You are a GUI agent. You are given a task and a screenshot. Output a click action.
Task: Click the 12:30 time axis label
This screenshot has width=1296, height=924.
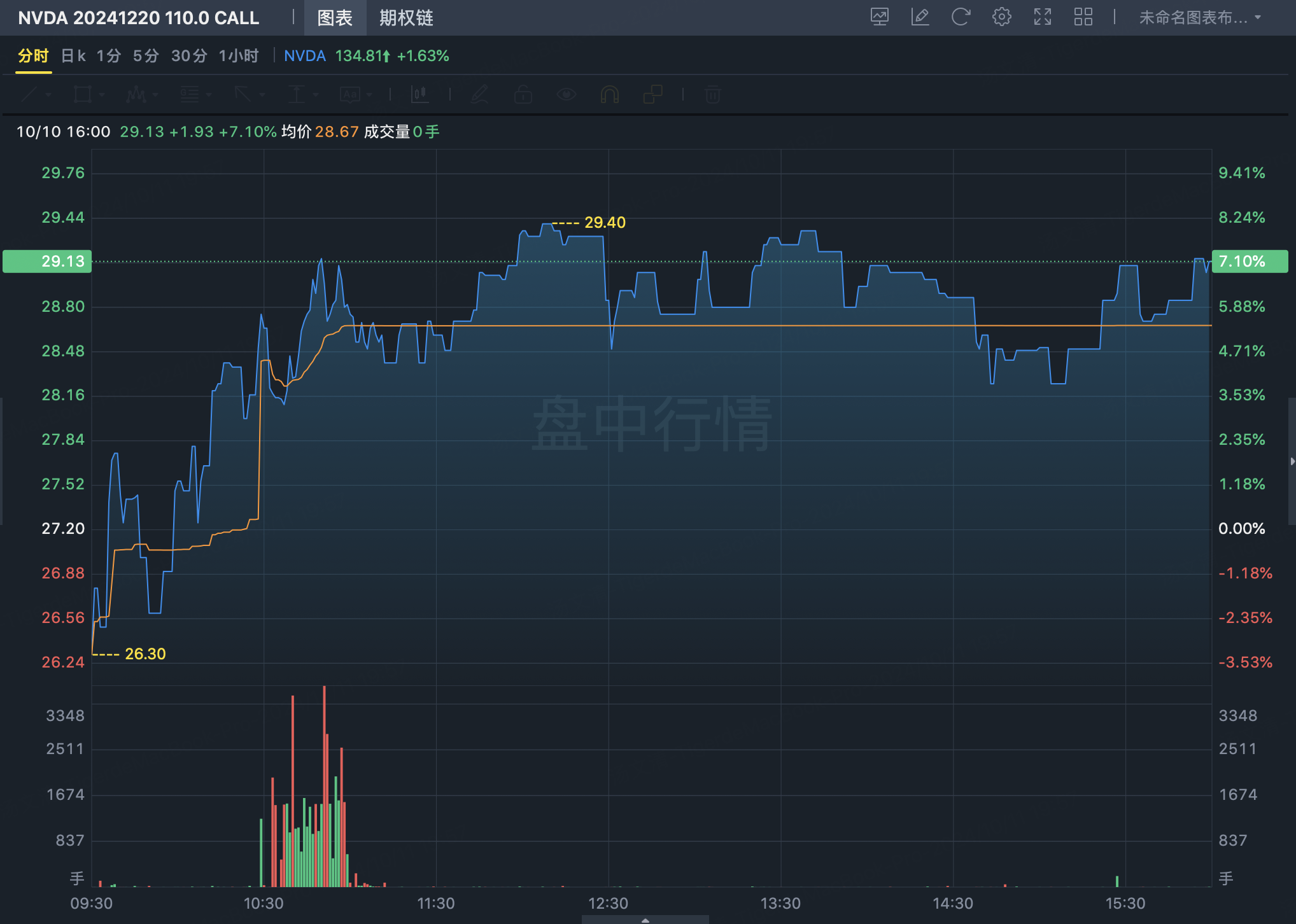point(608,903)
